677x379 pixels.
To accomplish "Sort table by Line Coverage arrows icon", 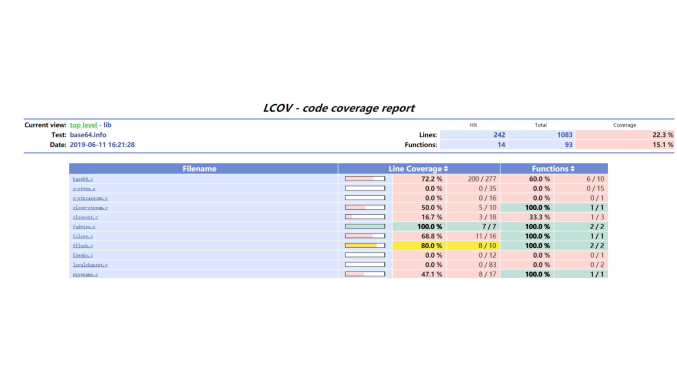I will [x=446, y=169].
